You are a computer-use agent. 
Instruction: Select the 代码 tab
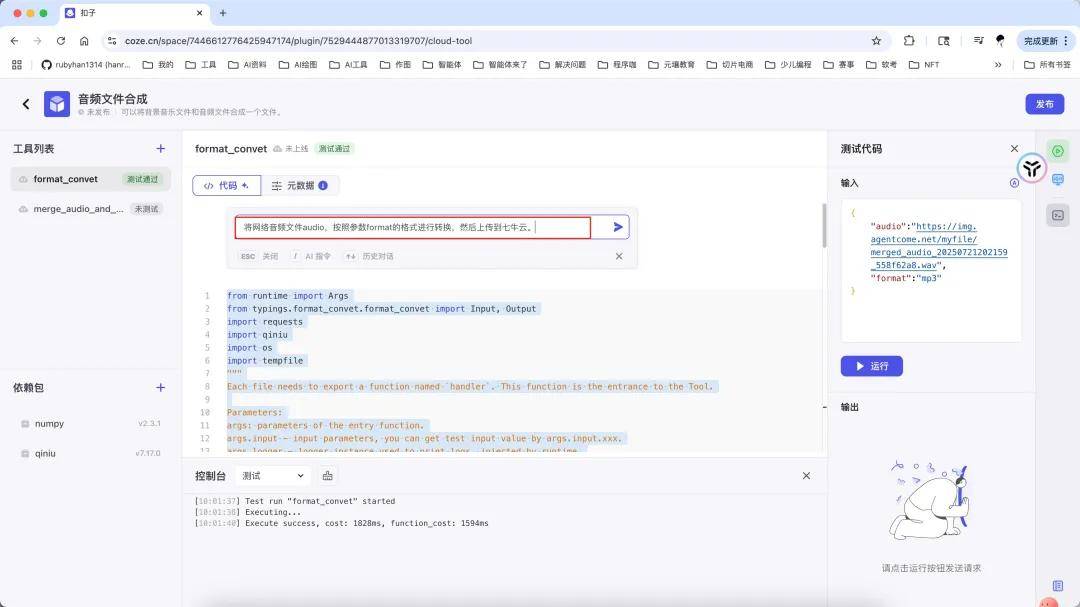point(226,186)
